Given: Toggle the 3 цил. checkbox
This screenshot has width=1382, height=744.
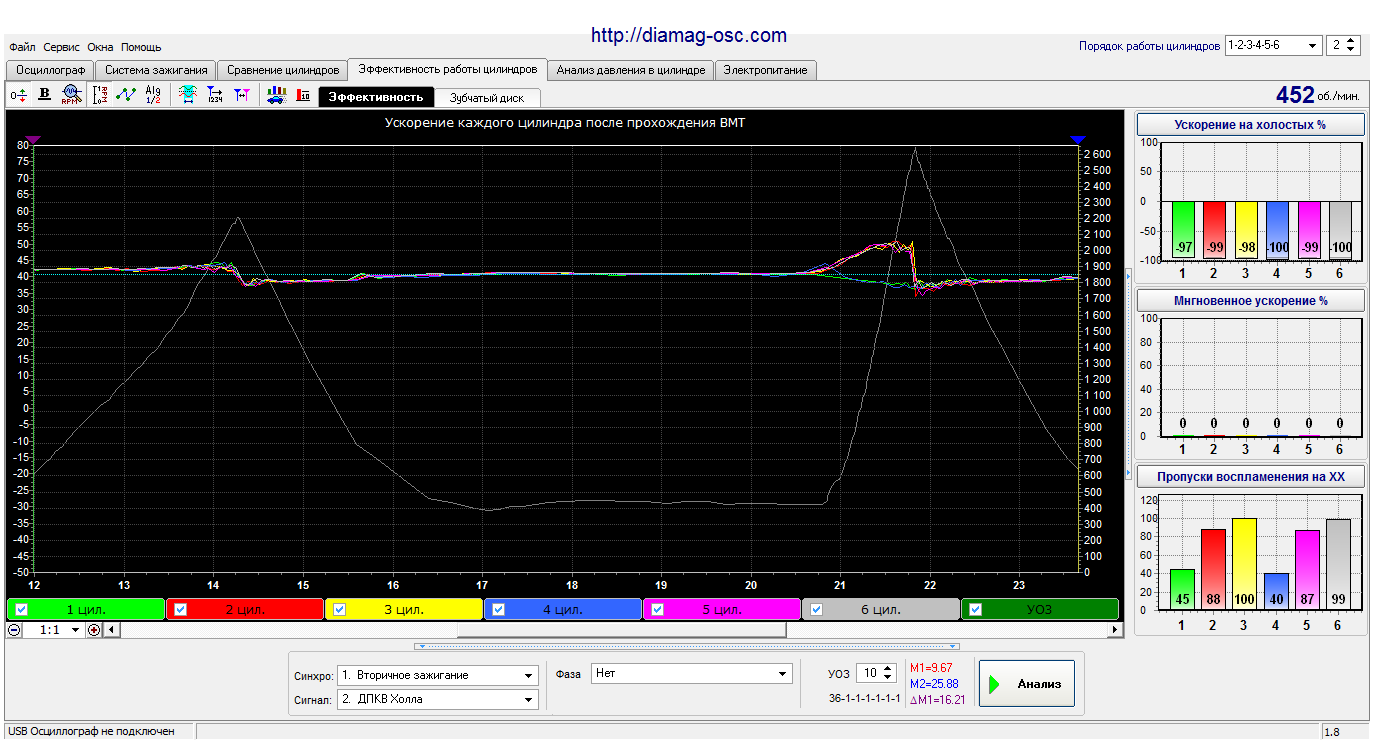Looking at the screenshot, I should point(339,609).
